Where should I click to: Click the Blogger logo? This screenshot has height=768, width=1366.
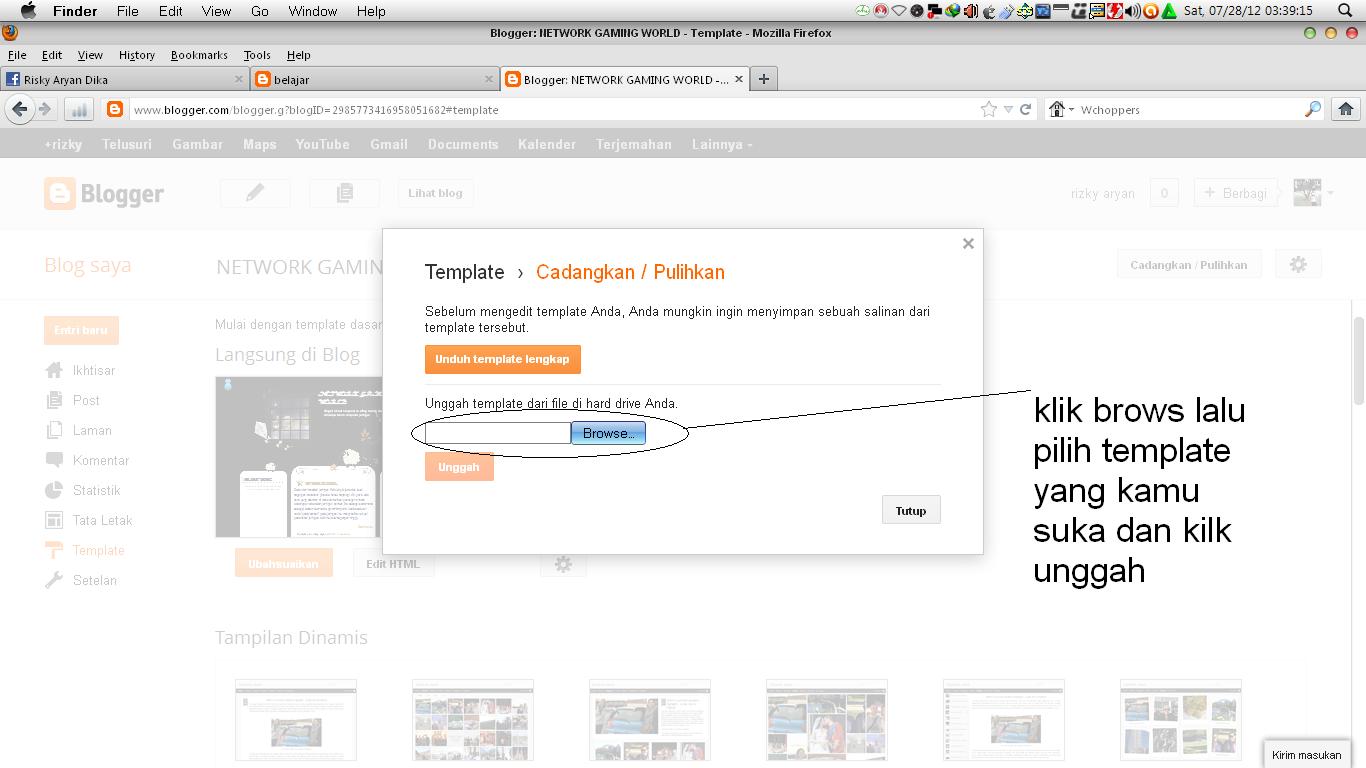[104, 193]
